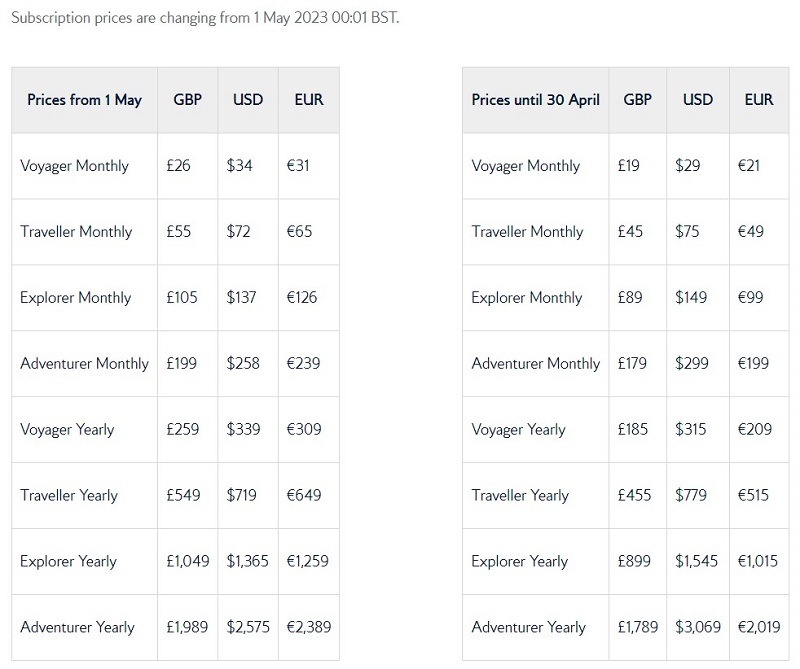Click the 'Prices until 30 April' header
Image resolution: width=800 pixels, height=669 pixels.
[x=535, y=100]
